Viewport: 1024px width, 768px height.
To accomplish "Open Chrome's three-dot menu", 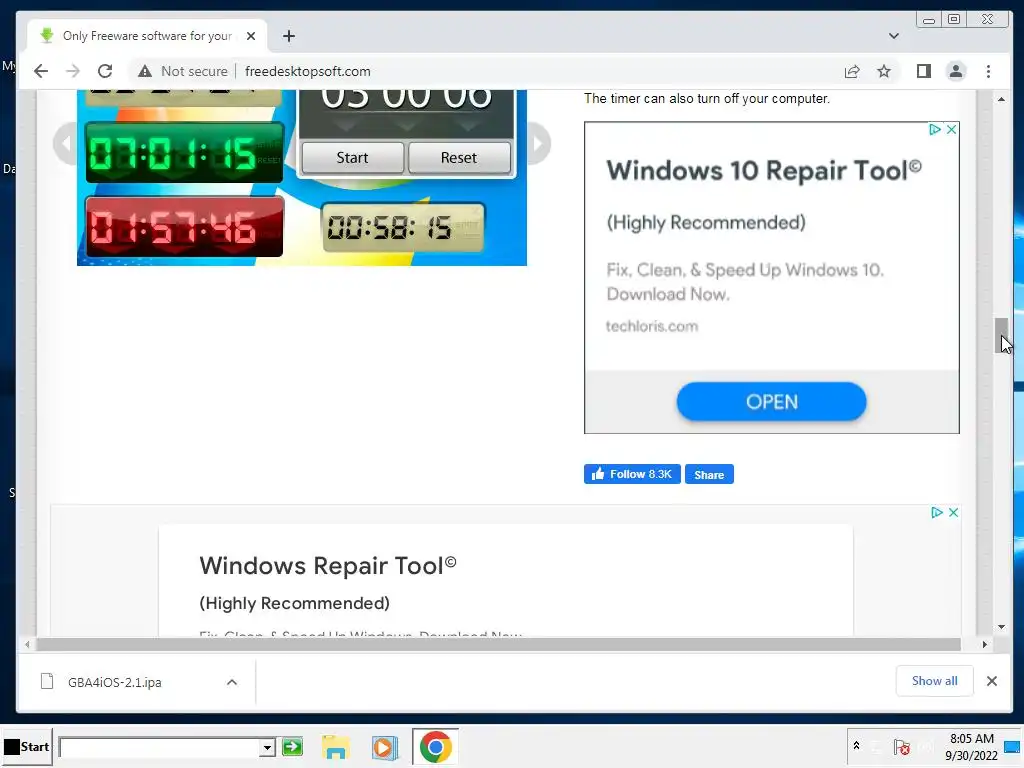I will pos(988,71).
